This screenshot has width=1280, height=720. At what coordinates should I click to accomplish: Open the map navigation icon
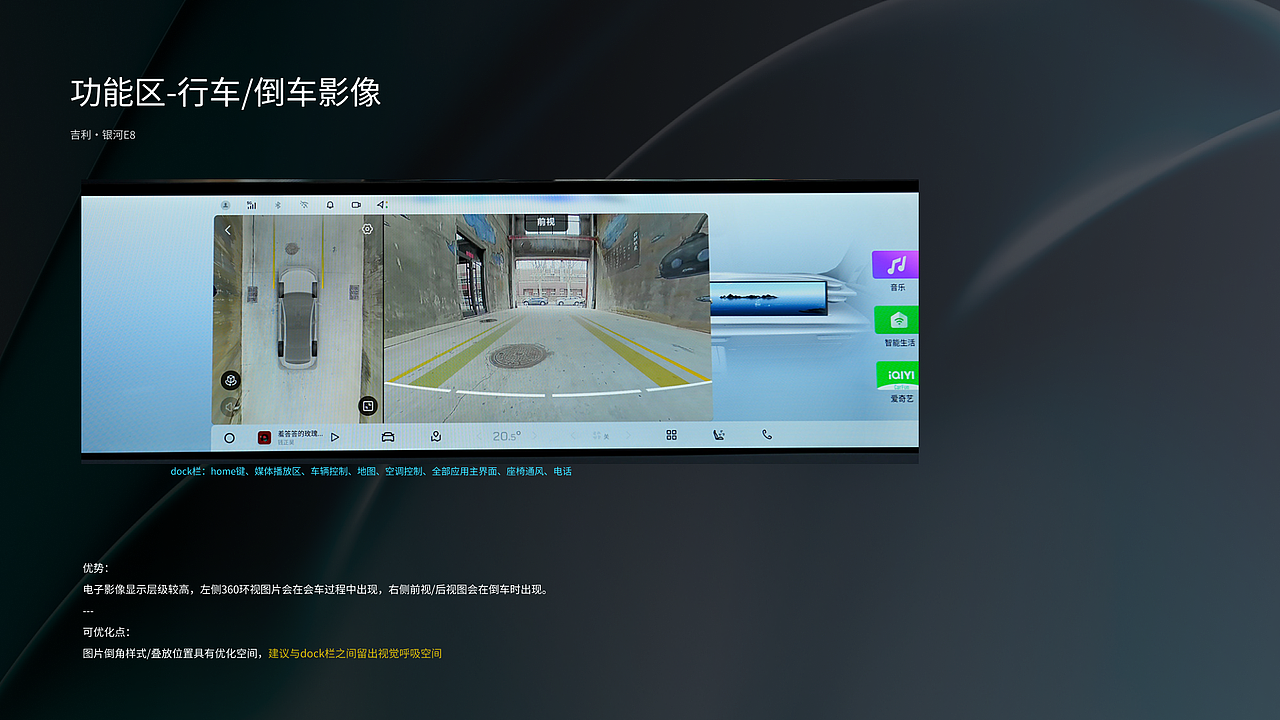tap(436, 437)
